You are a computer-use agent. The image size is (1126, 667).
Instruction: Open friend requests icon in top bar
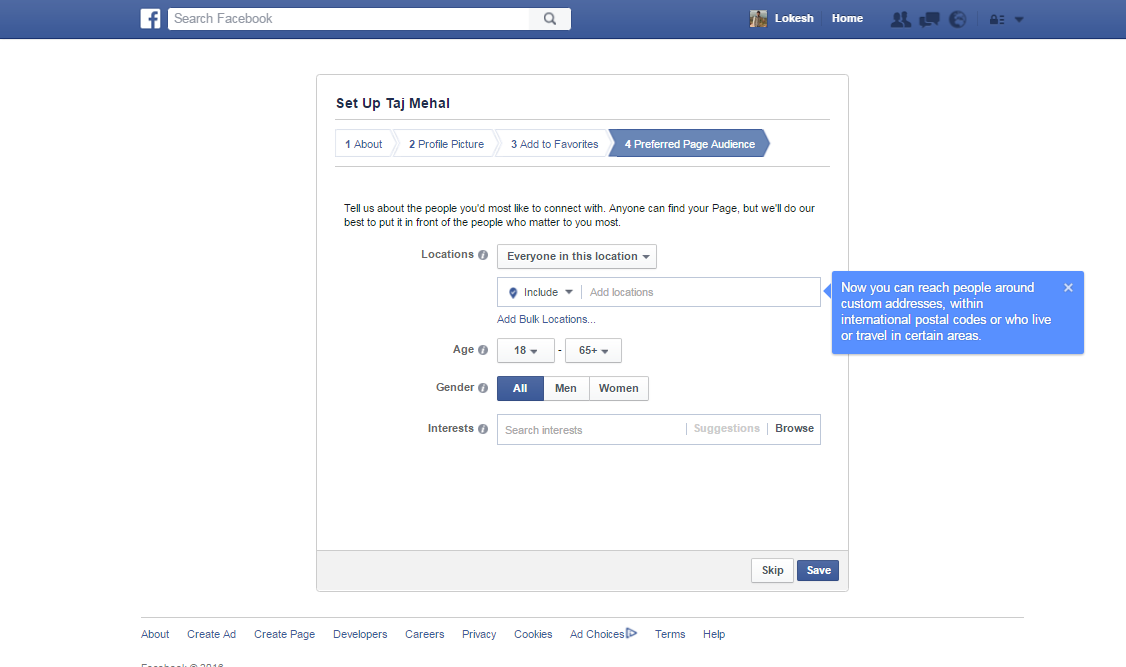[x=901, y=19]
